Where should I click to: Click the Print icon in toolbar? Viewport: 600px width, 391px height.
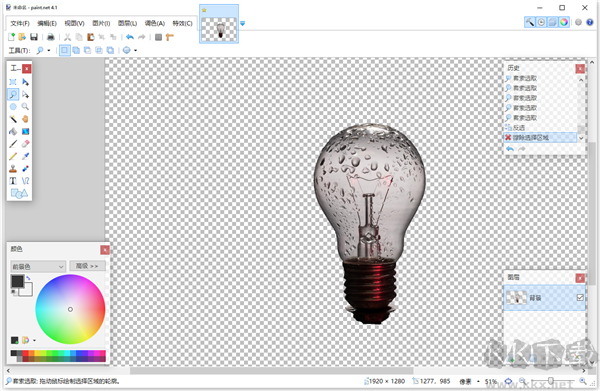[x=51, y=37]
